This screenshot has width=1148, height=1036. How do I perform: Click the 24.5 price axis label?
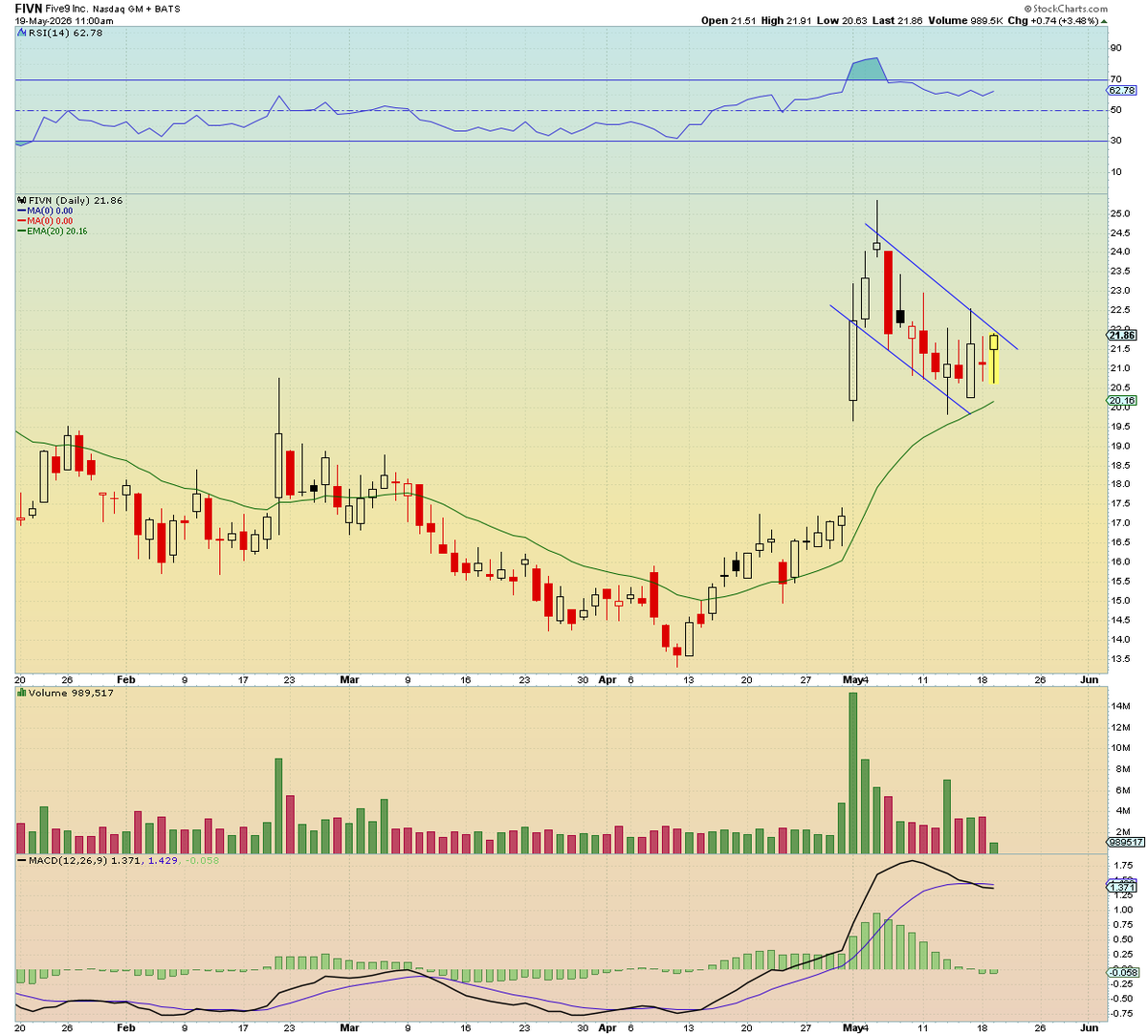1120,233
